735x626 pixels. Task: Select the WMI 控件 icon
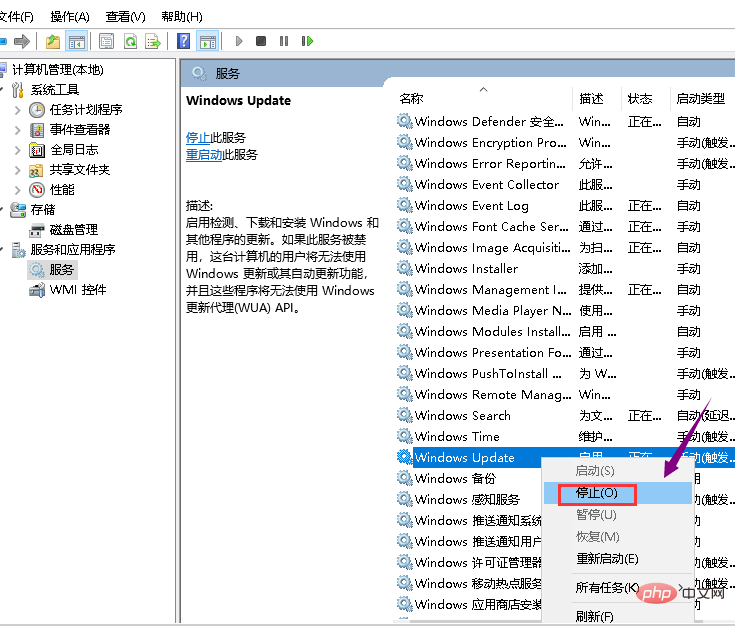(x=37, y=290)
